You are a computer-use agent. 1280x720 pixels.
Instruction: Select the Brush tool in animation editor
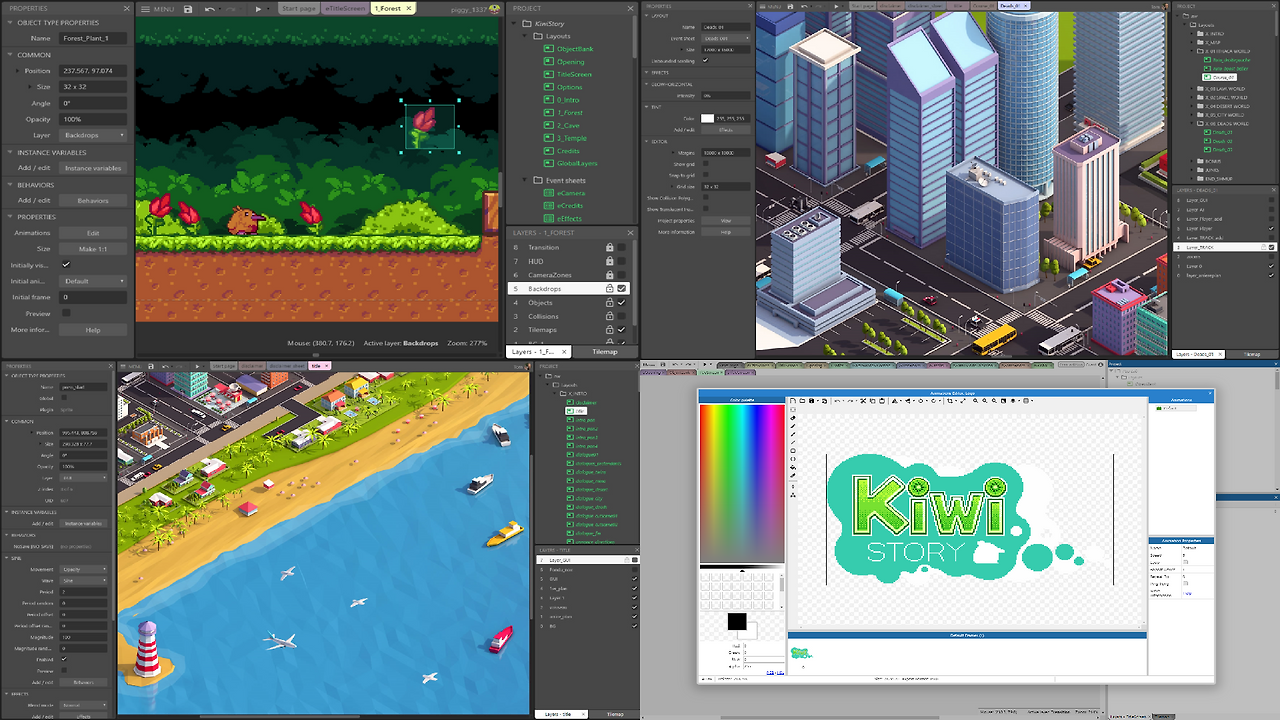click(793, 434)
